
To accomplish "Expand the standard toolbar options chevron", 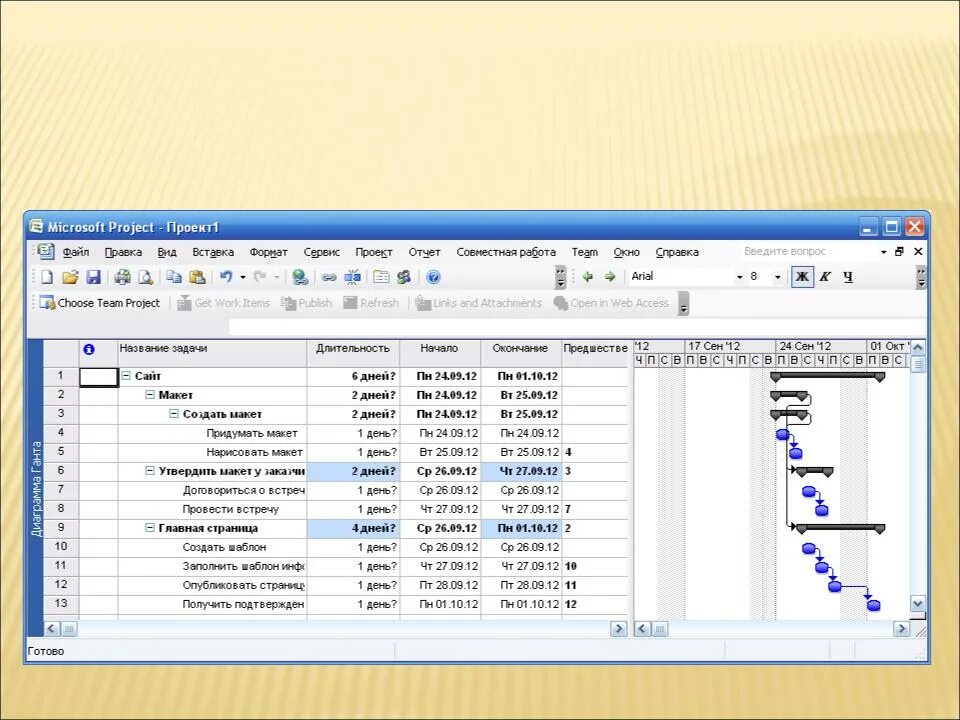I will pyautogui.click(x=560, y=277).
